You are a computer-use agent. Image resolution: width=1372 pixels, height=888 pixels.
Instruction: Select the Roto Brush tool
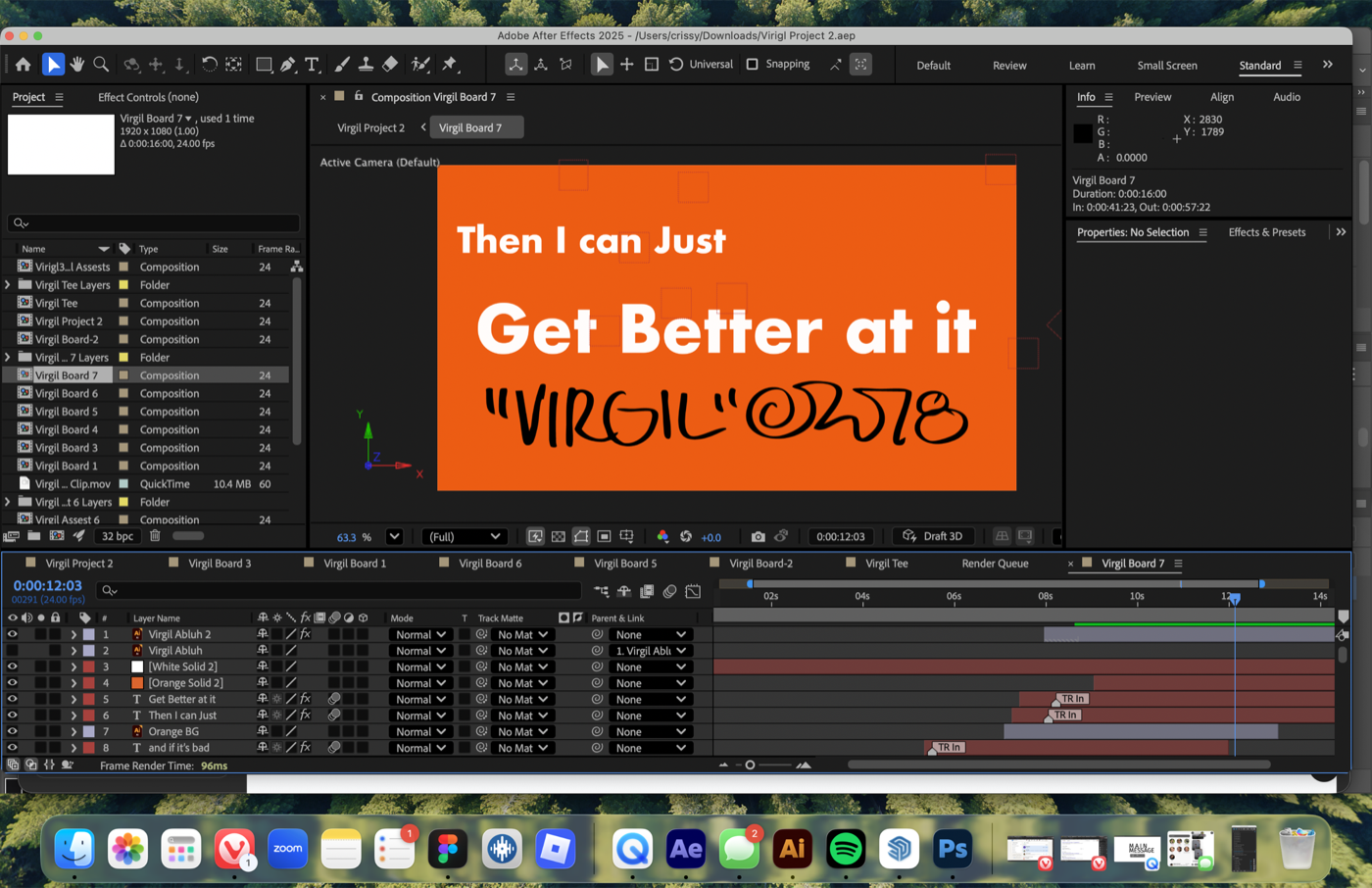pos(420,65)
